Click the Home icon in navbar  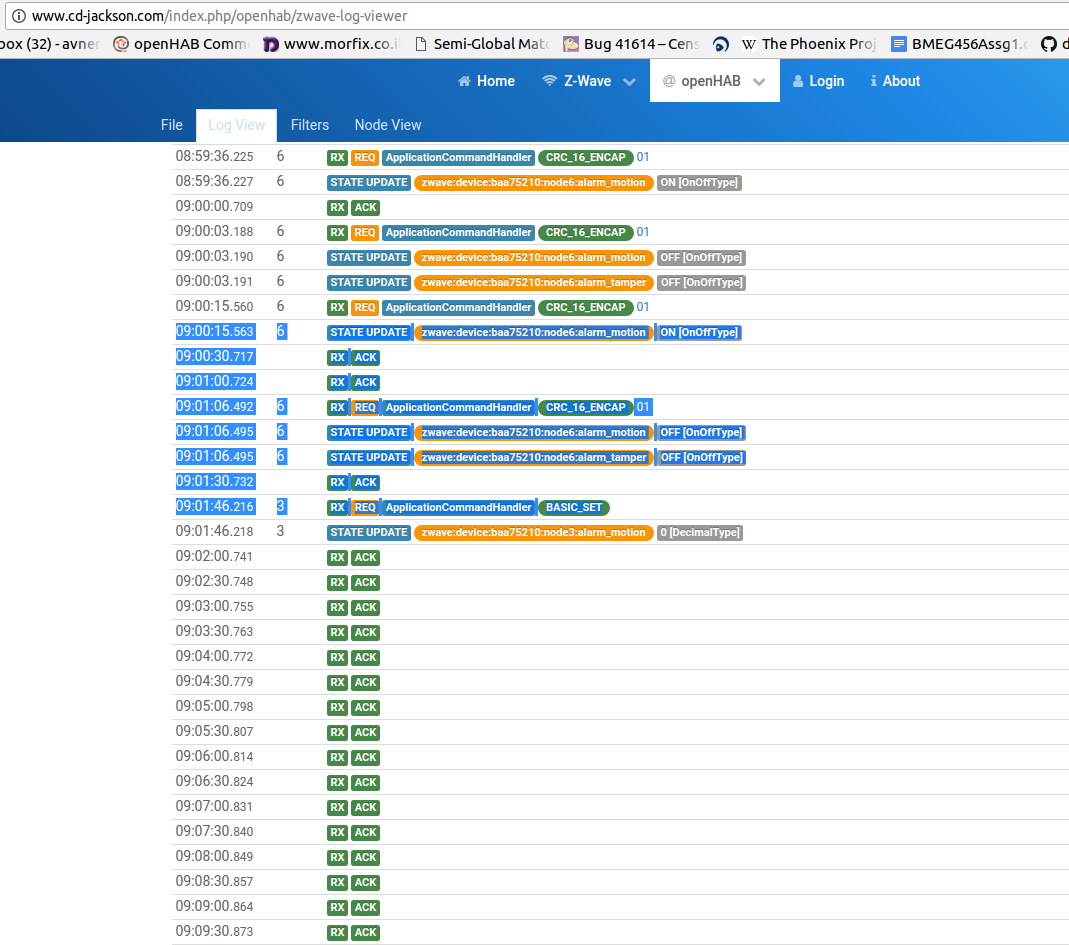[x=464, y=81]
